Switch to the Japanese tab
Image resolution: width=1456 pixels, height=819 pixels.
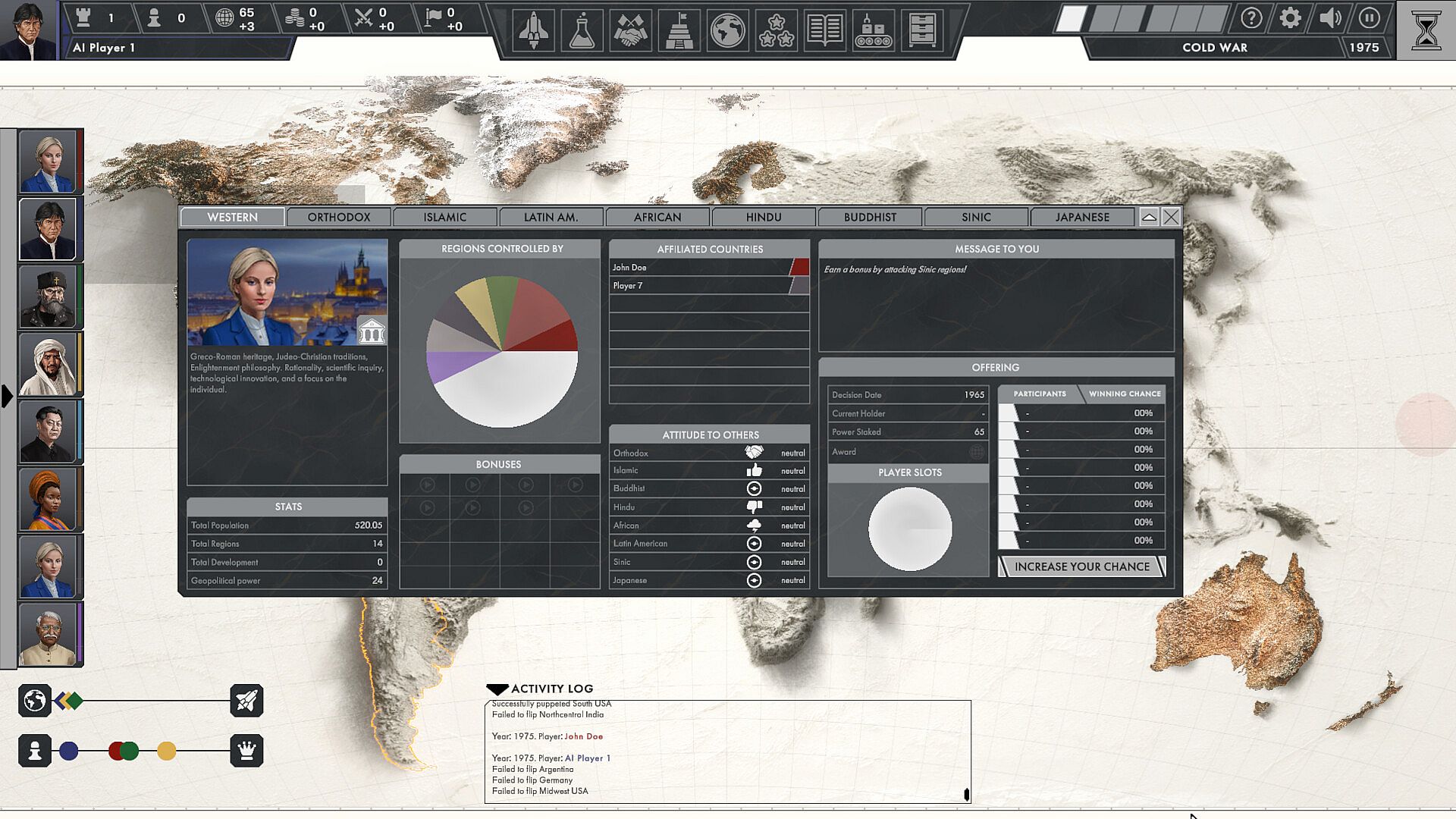(1082, 218)
